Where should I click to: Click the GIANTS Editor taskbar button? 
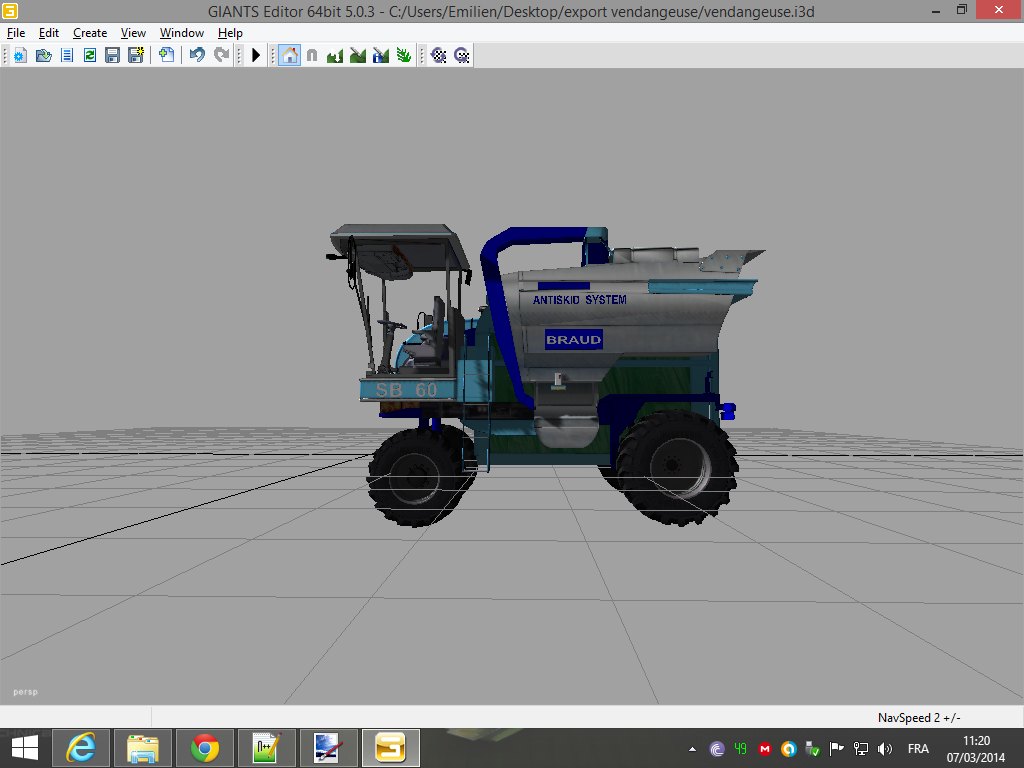pyautogui.click(x=391, y=748)
